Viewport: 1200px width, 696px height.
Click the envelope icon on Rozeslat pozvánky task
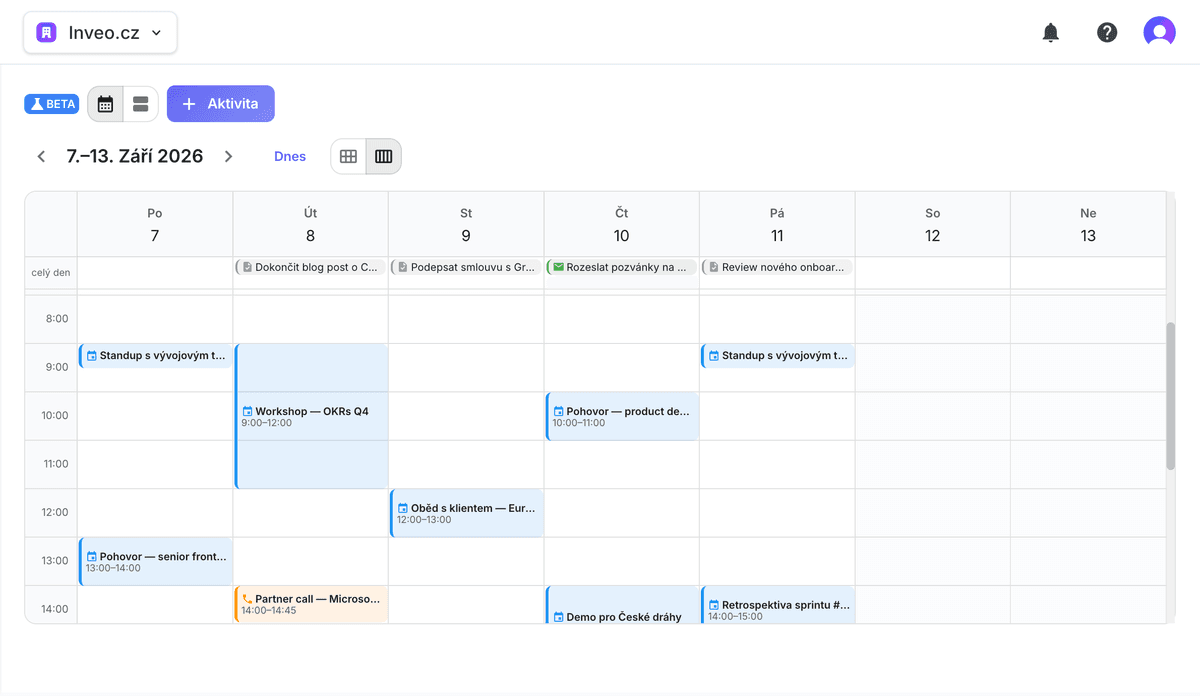558,267
